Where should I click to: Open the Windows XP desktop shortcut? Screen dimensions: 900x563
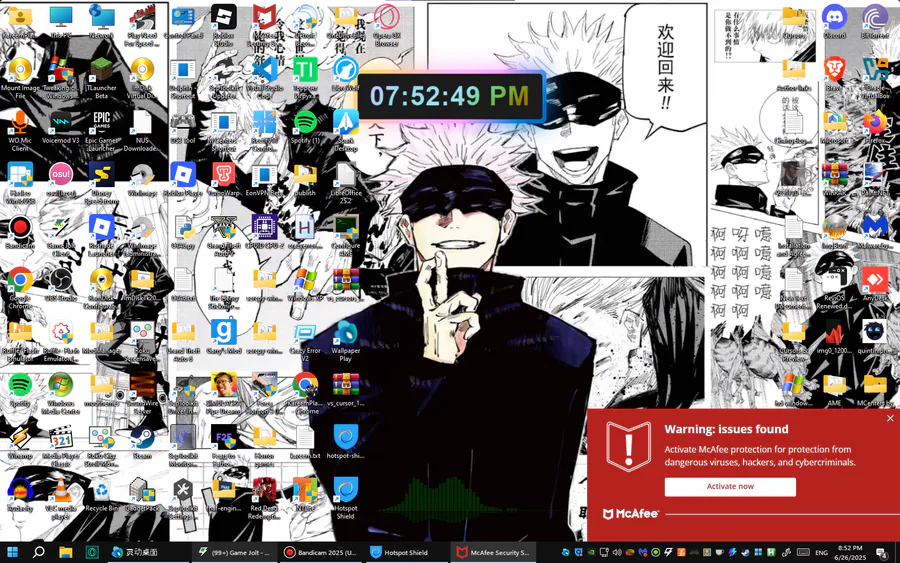point(305,285)
